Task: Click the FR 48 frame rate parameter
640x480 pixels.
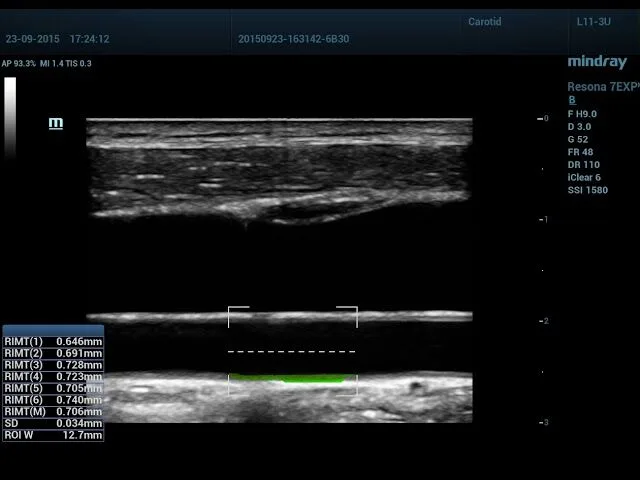Action: 580,152
